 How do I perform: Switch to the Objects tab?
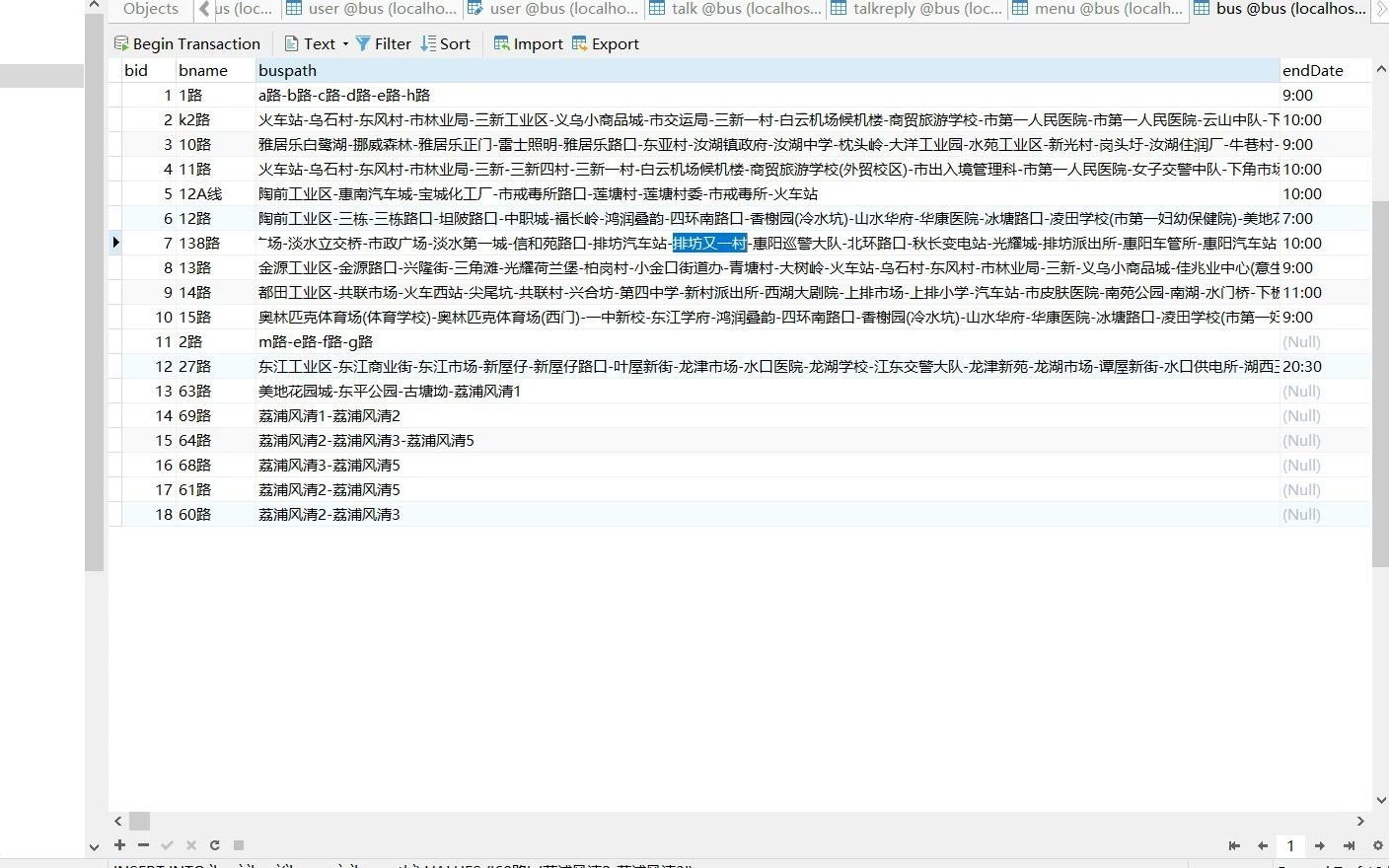coord(149,9)
